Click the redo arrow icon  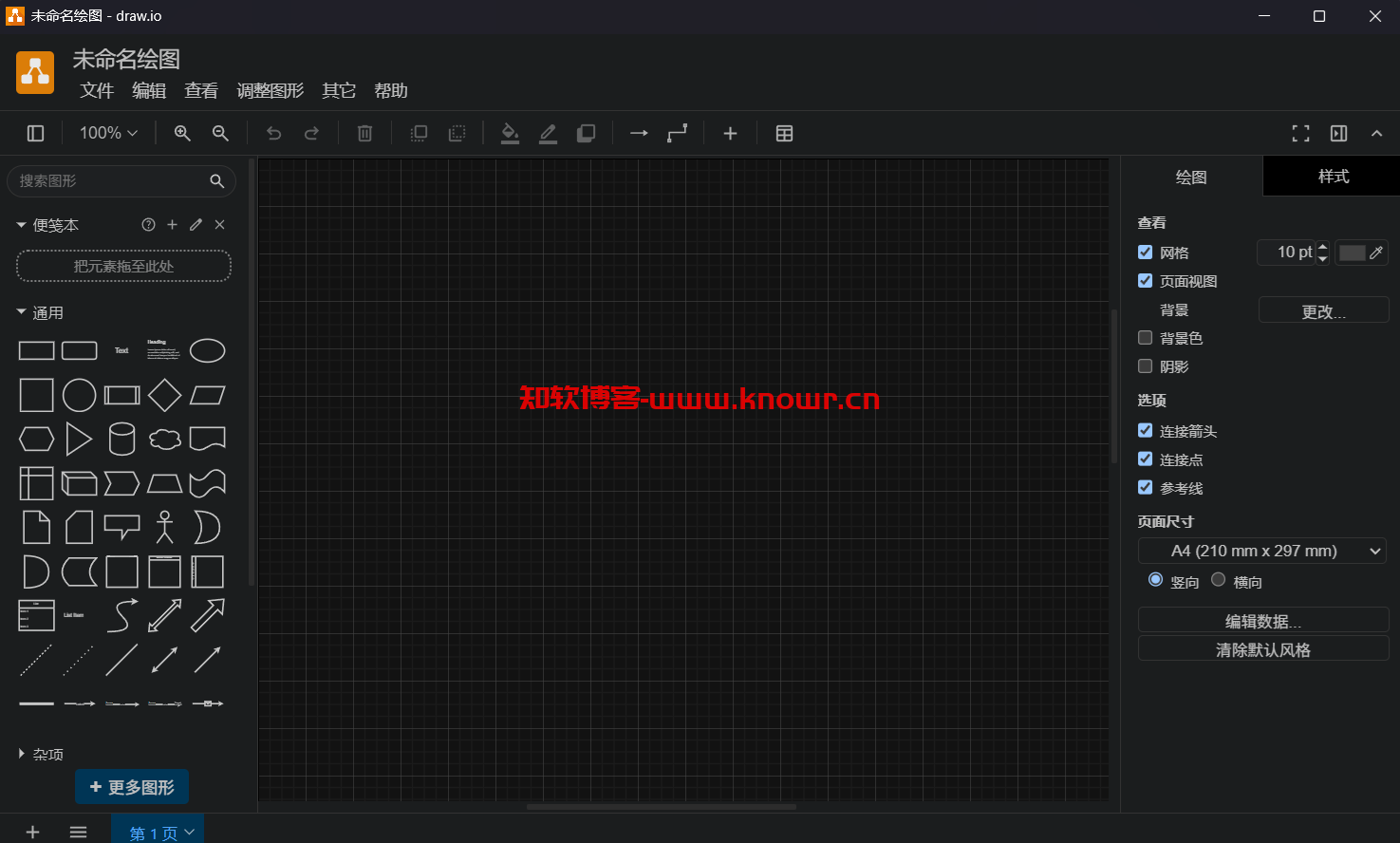[311, 134]
